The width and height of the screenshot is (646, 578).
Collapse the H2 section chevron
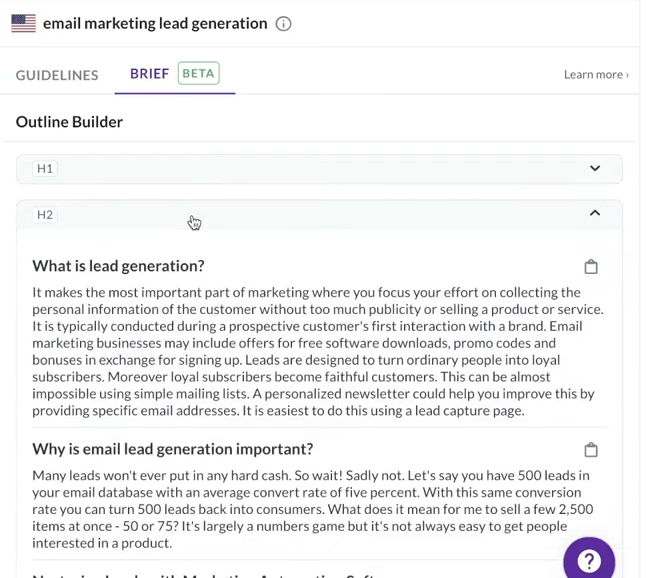click(x=595, y=213)
